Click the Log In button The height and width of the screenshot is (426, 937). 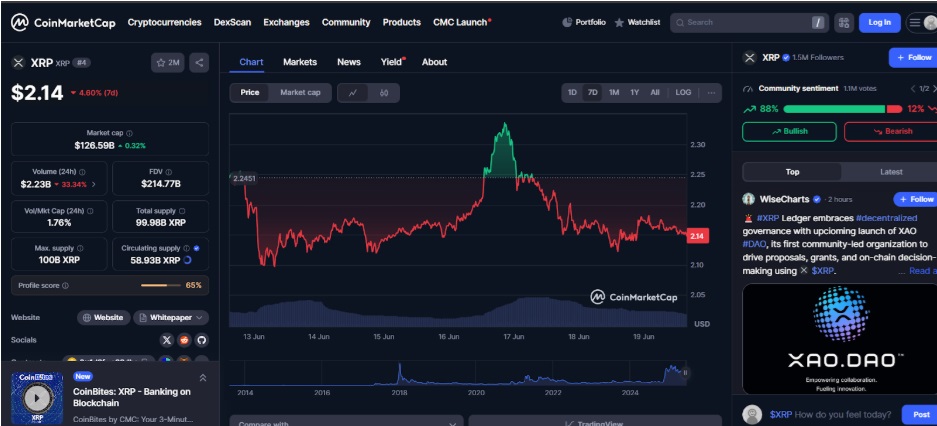[879, 22]
